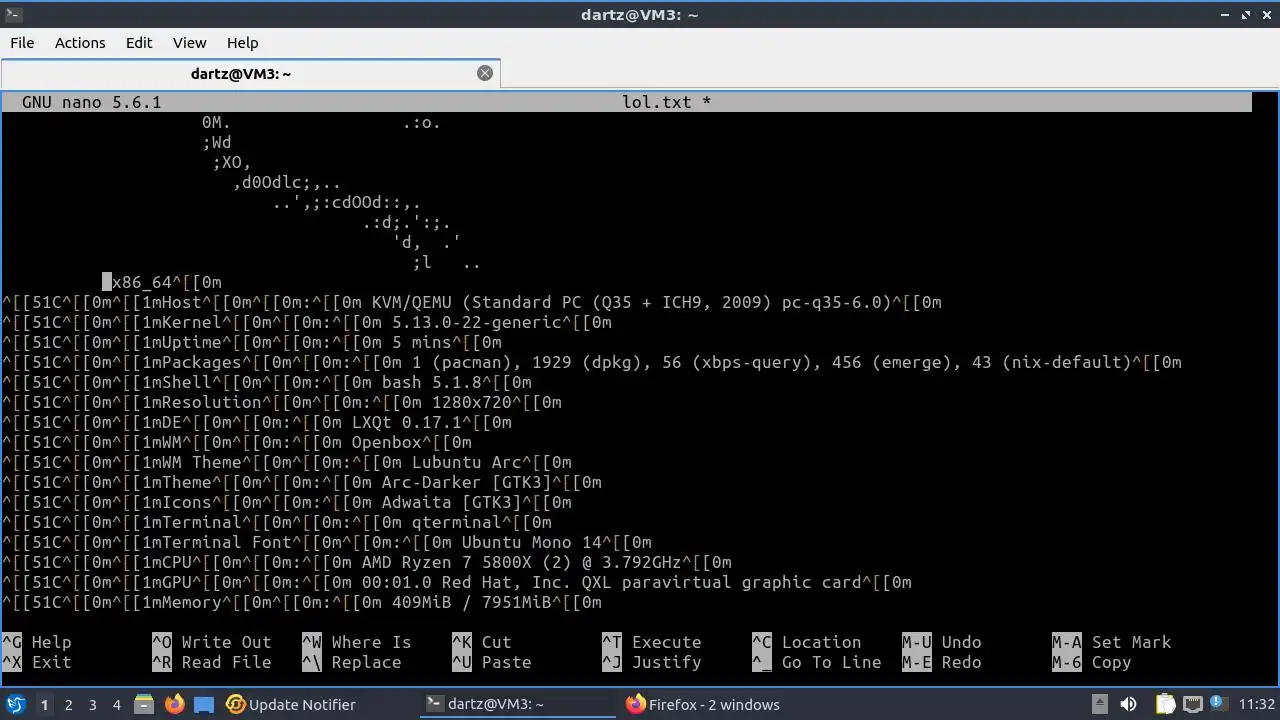Image resolution: width=1280 pixels, height=720 pixels.
Task: Click the M-U Undo shortcut label
Action: tap(942, 642)
